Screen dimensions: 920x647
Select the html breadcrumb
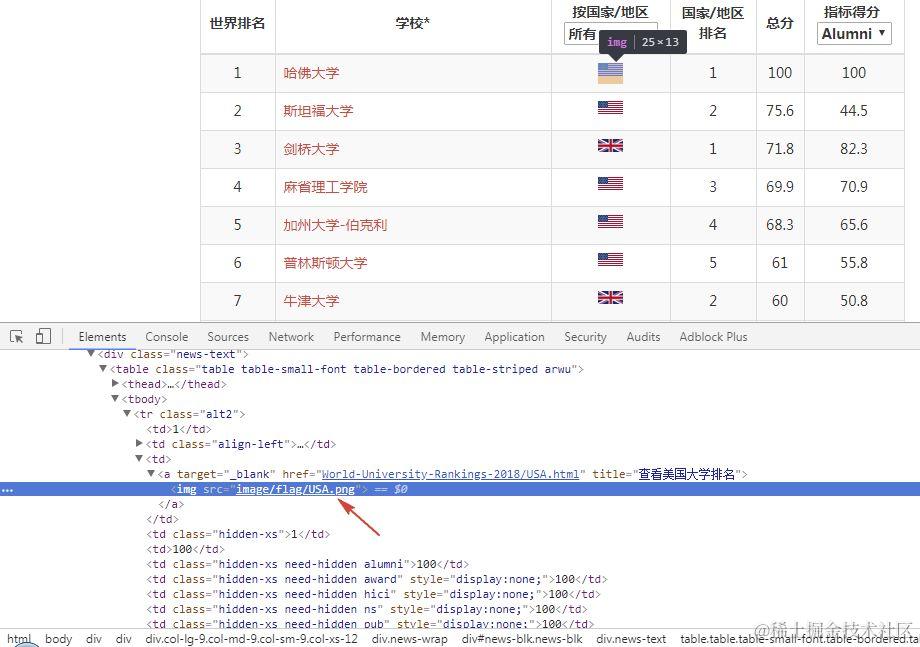[x=19, y=639]
